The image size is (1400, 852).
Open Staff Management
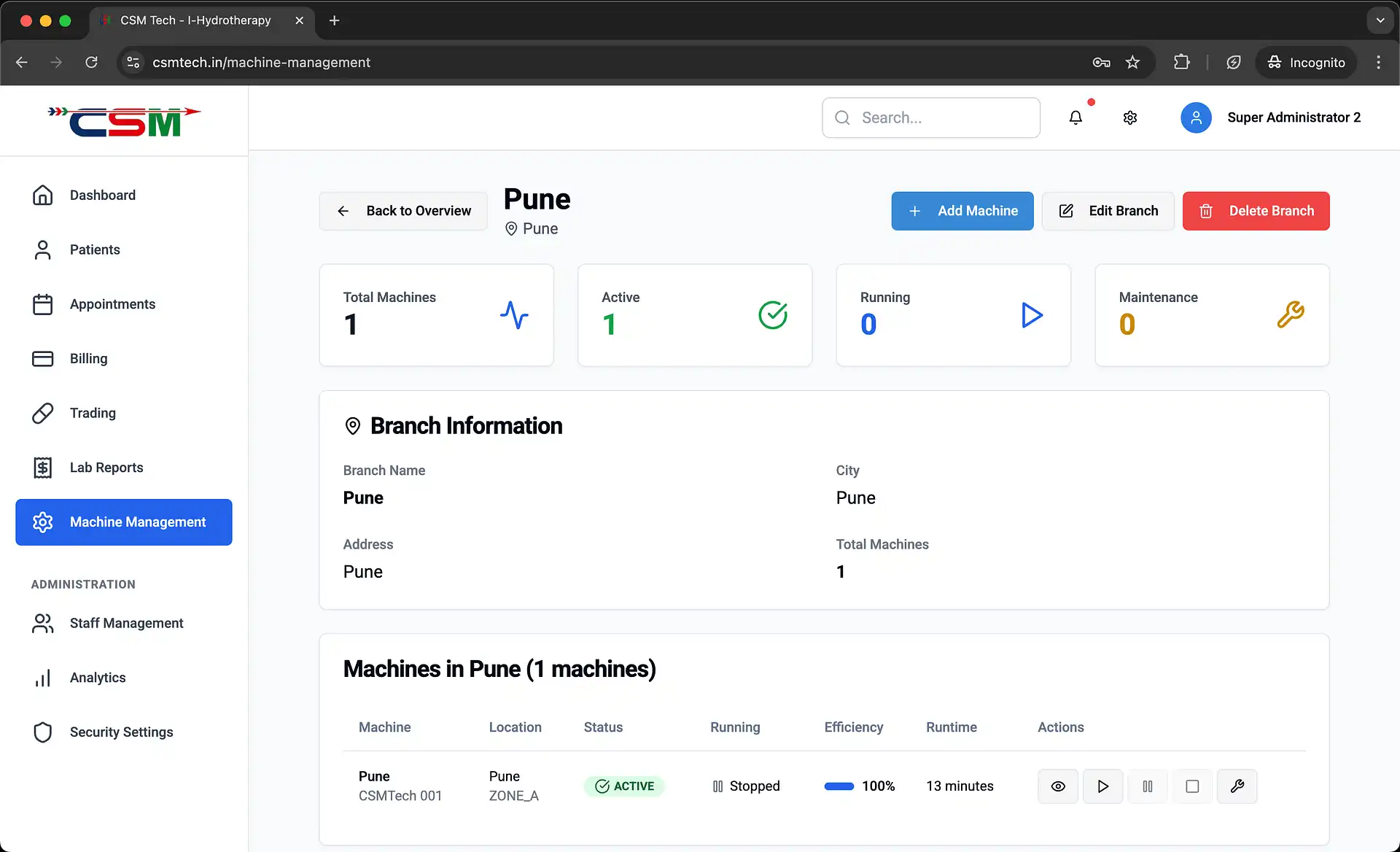pos(124,623)
